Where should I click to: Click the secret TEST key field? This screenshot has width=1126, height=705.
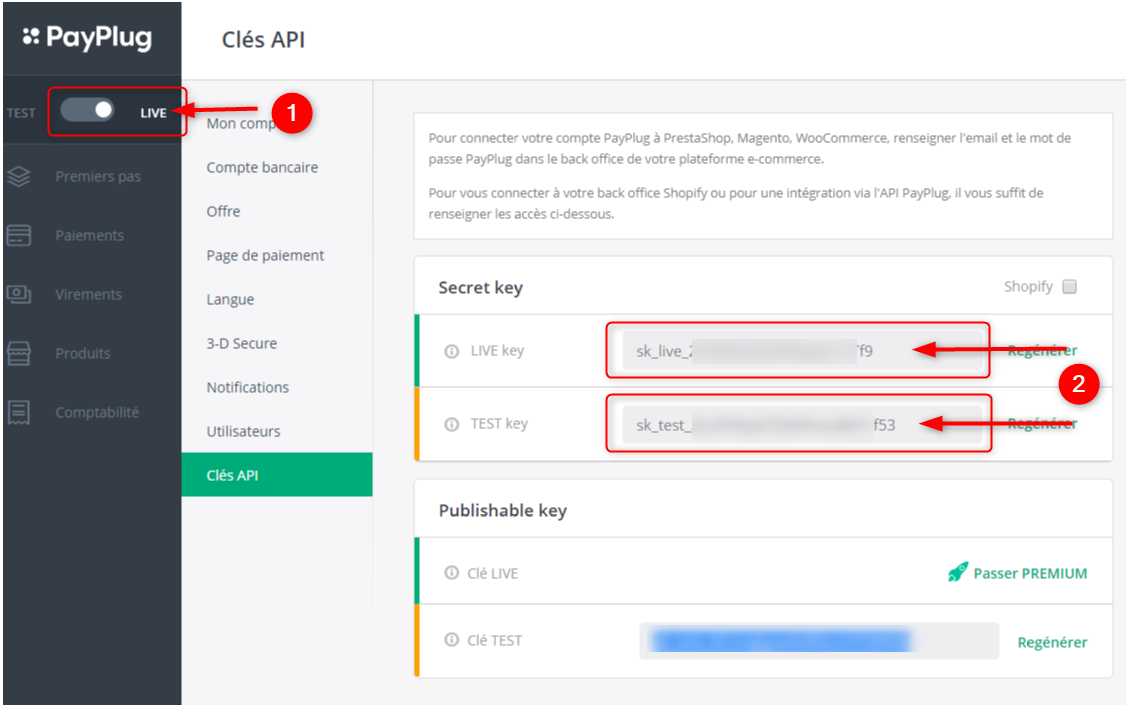point(801,424)
